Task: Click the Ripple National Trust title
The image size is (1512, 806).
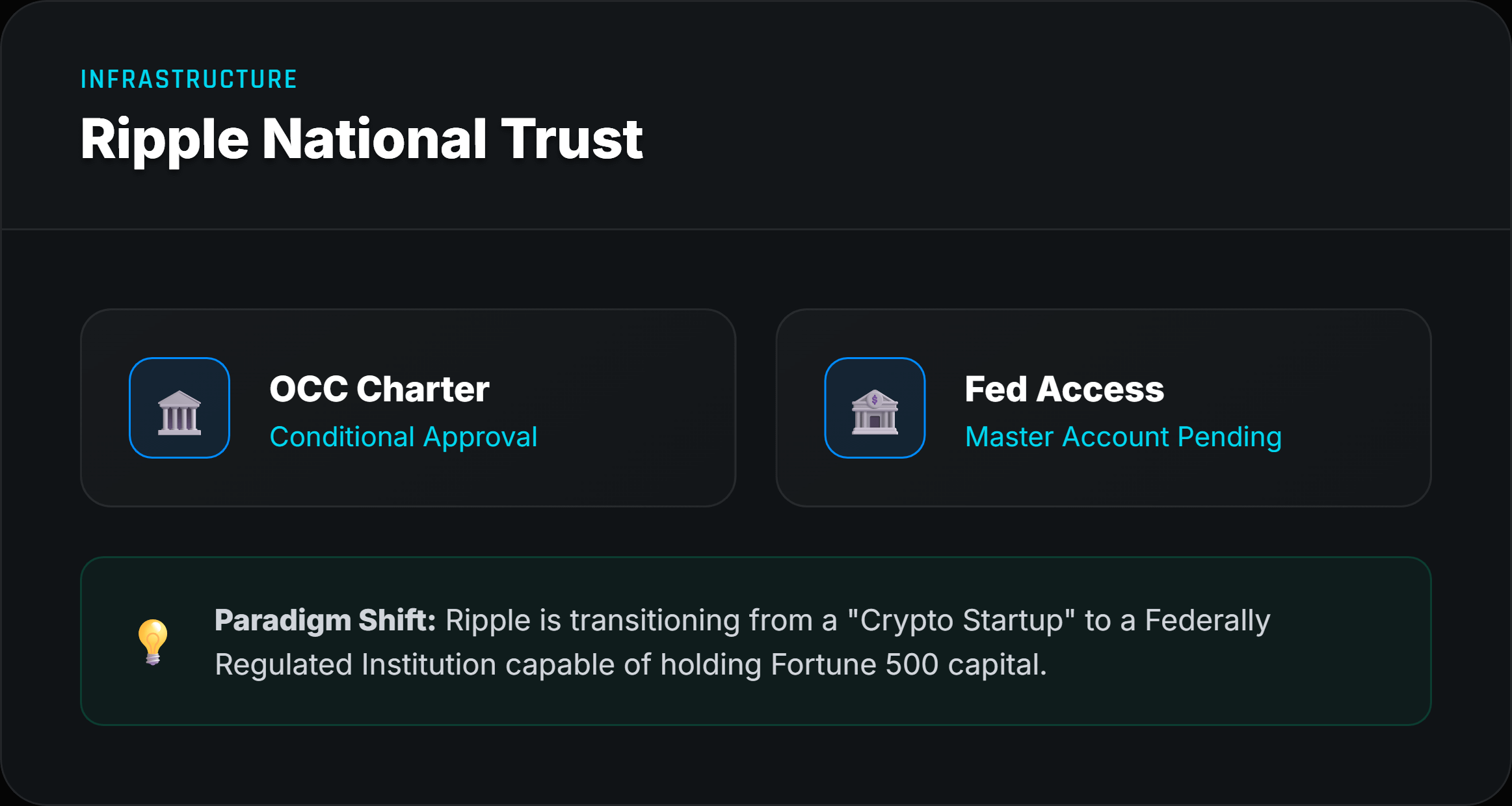Action: click(362, 139)
